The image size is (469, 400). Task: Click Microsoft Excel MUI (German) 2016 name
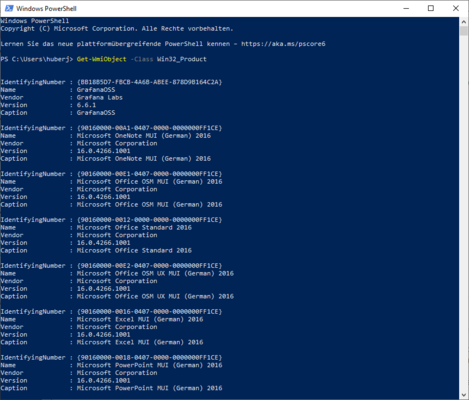[x=140, y=319]
